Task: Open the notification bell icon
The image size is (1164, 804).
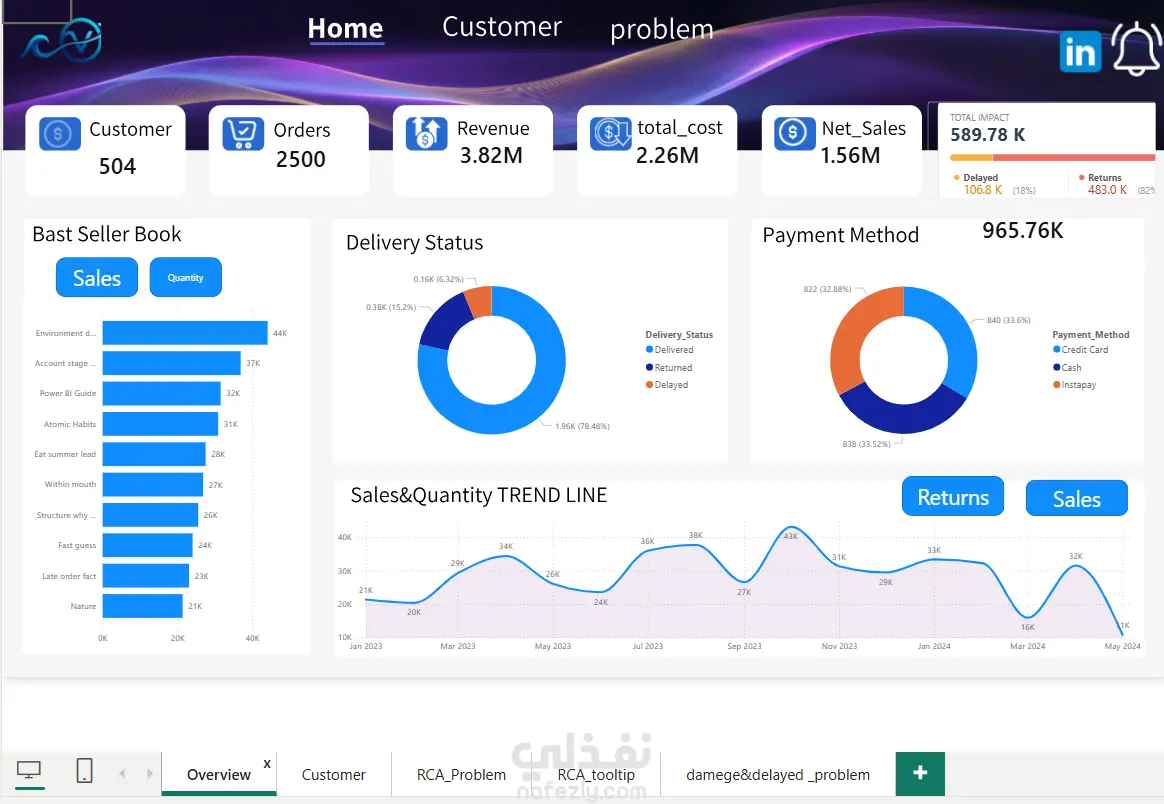Action: pyautogui.click(x=1137, y=48)
